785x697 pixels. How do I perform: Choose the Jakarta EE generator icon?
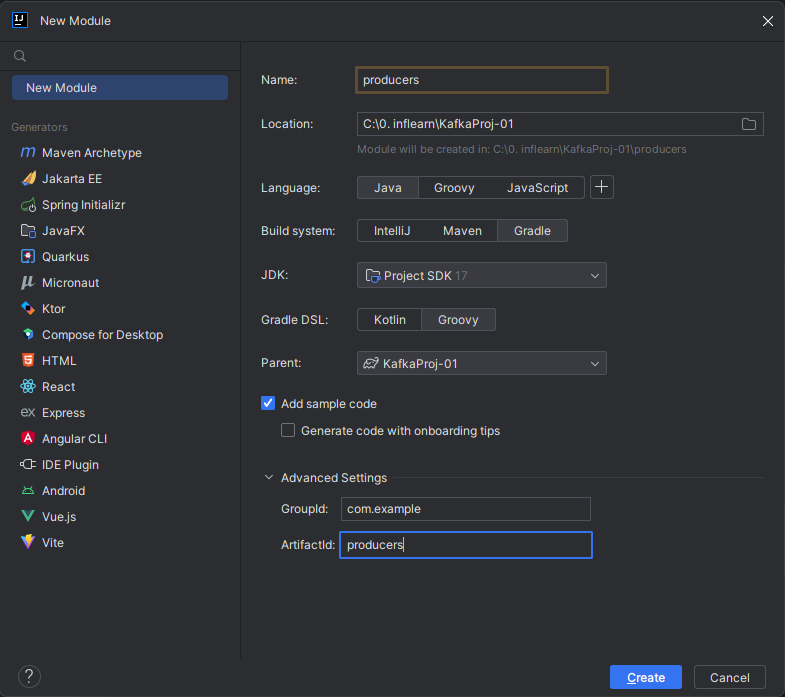tap(28, 178)
